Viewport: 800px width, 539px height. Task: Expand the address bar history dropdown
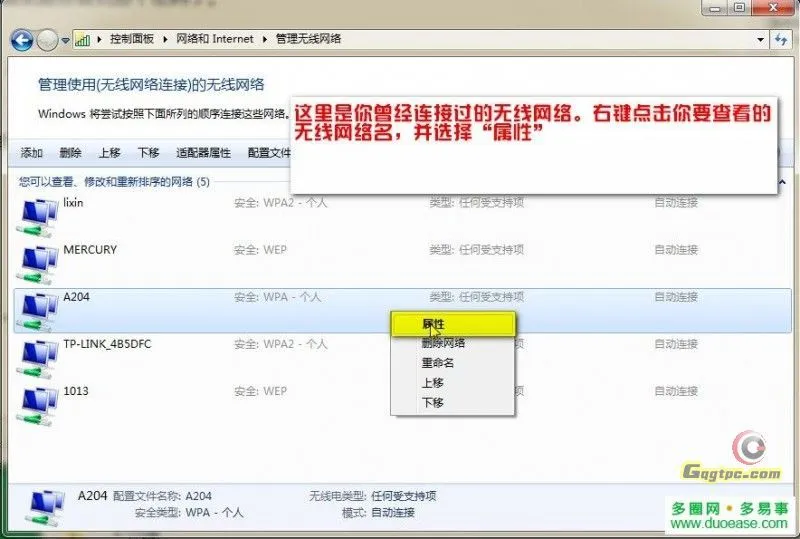(x=760, y=40)
